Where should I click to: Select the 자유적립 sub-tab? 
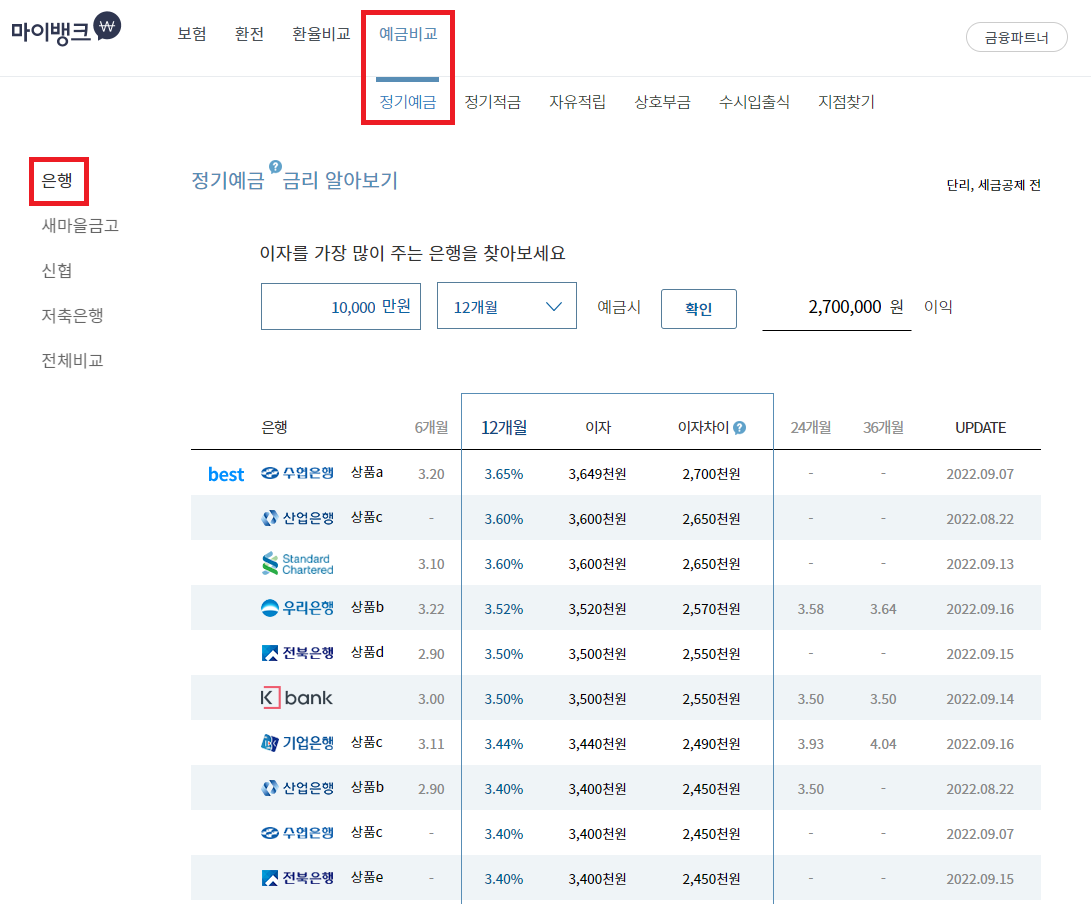click(578, 102)
